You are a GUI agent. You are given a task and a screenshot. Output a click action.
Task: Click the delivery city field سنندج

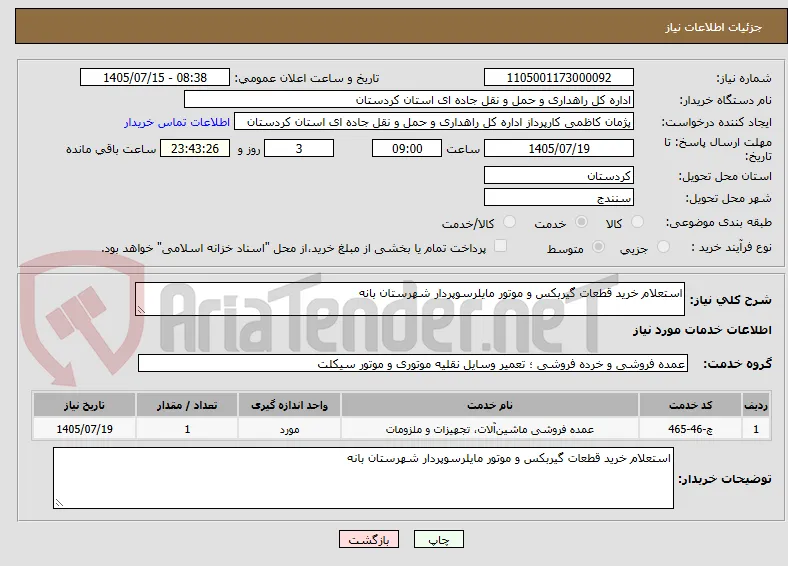tap(558, 198)
